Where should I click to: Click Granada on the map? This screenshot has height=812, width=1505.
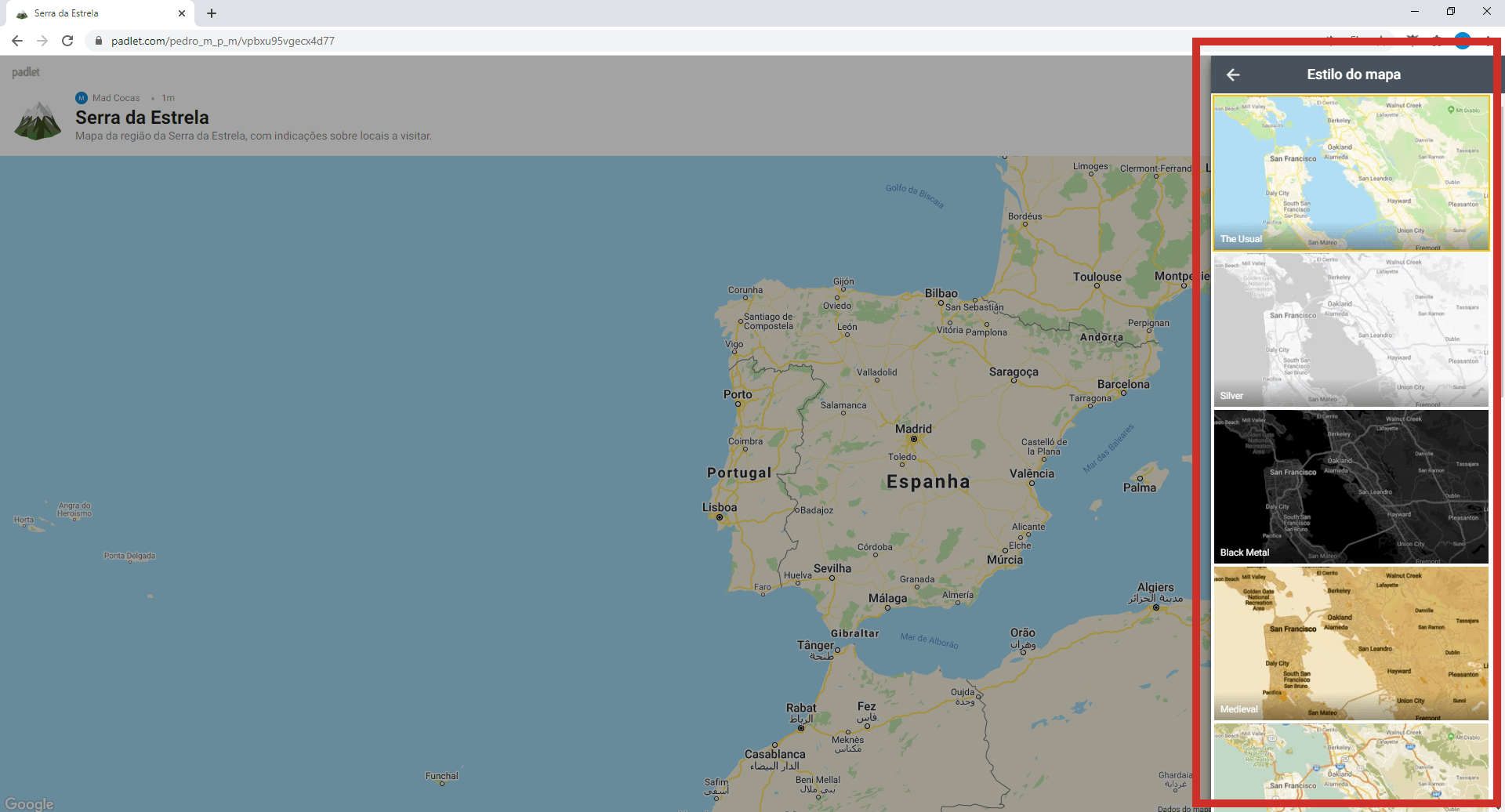tap(917, 579)
